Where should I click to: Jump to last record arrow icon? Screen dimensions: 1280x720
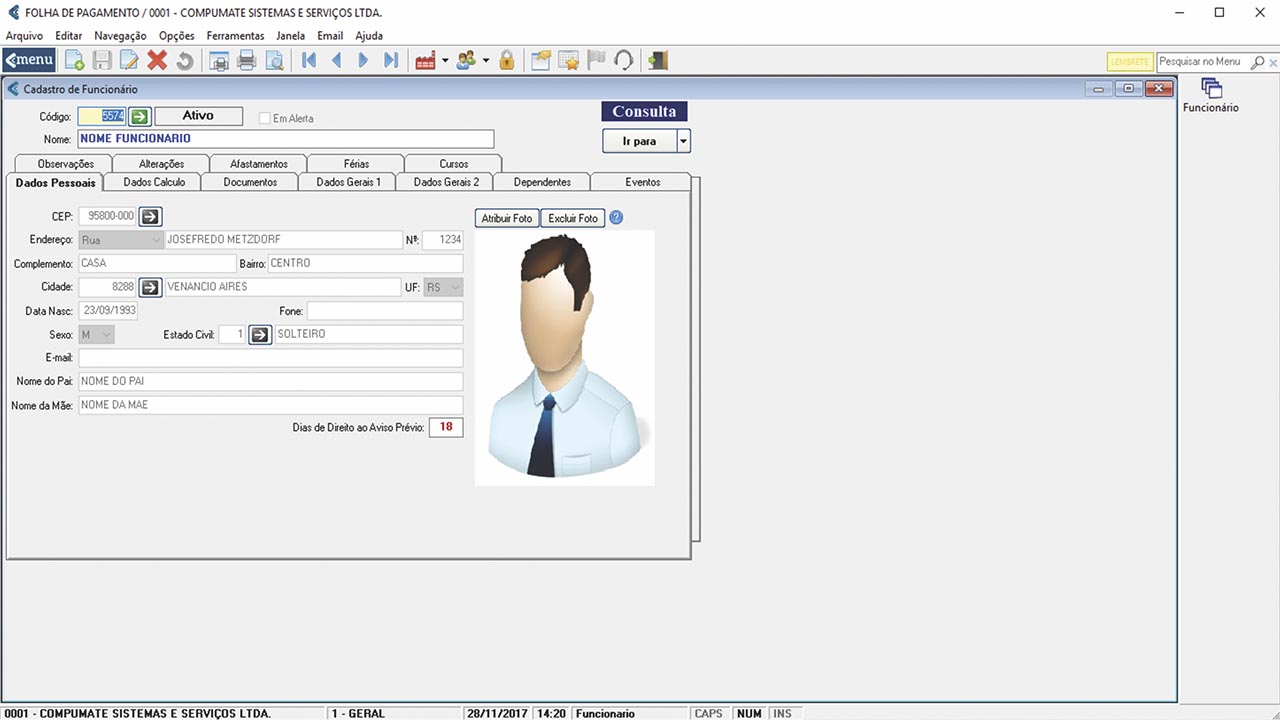coord(391,61)
